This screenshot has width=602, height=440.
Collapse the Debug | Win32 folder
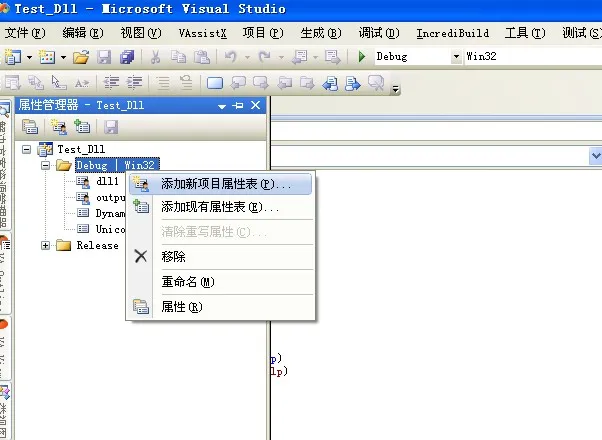click(45, 165)
